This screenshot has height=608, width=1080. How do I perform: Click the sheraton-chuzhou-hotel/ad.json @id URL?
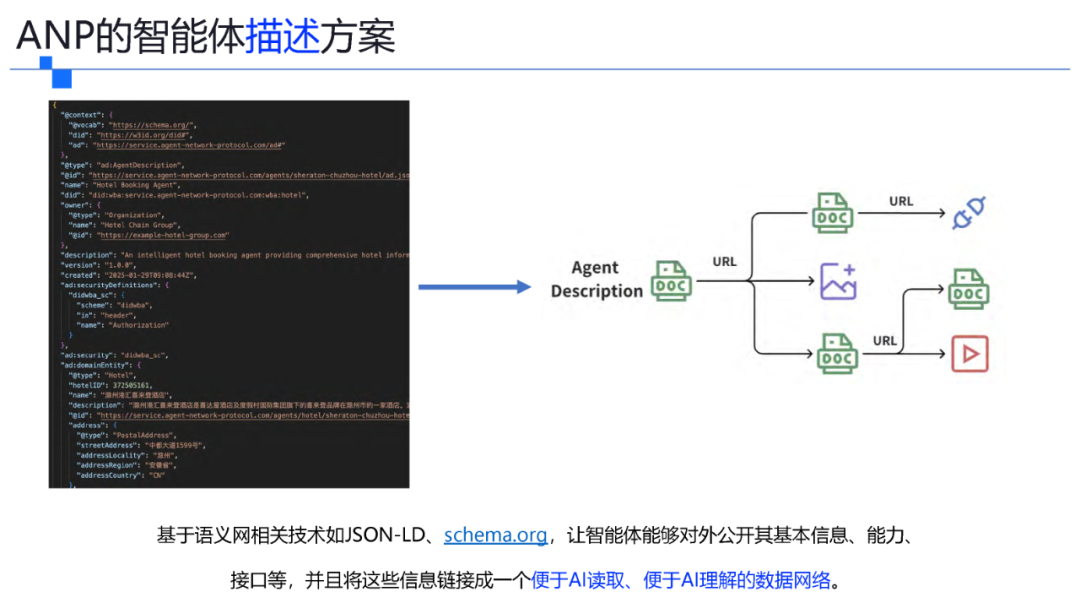250,176
